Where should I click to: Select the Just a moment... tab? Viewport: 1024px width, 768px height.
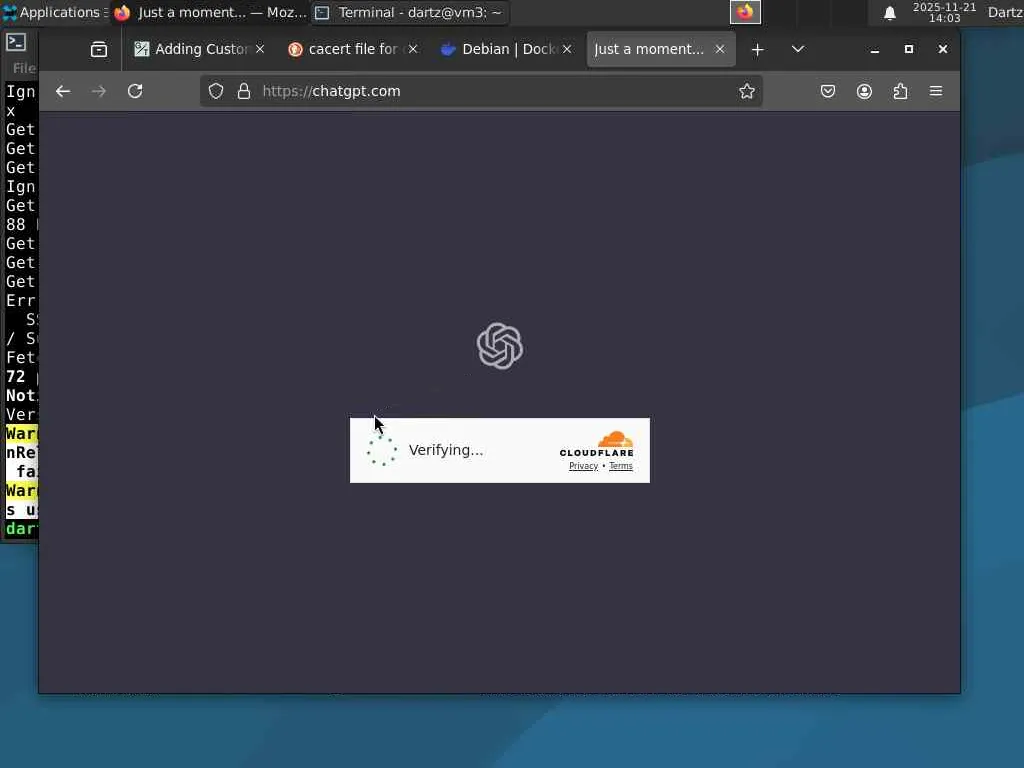pos(648,50)
